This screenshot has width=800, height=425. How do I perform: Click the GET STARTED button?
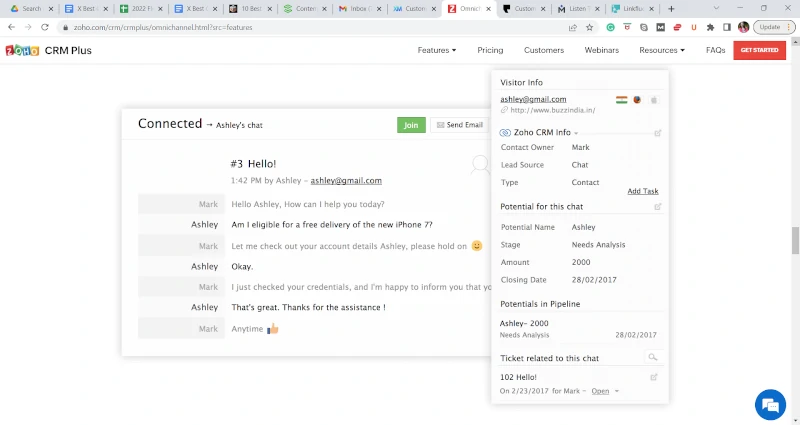tap(759, 50)
